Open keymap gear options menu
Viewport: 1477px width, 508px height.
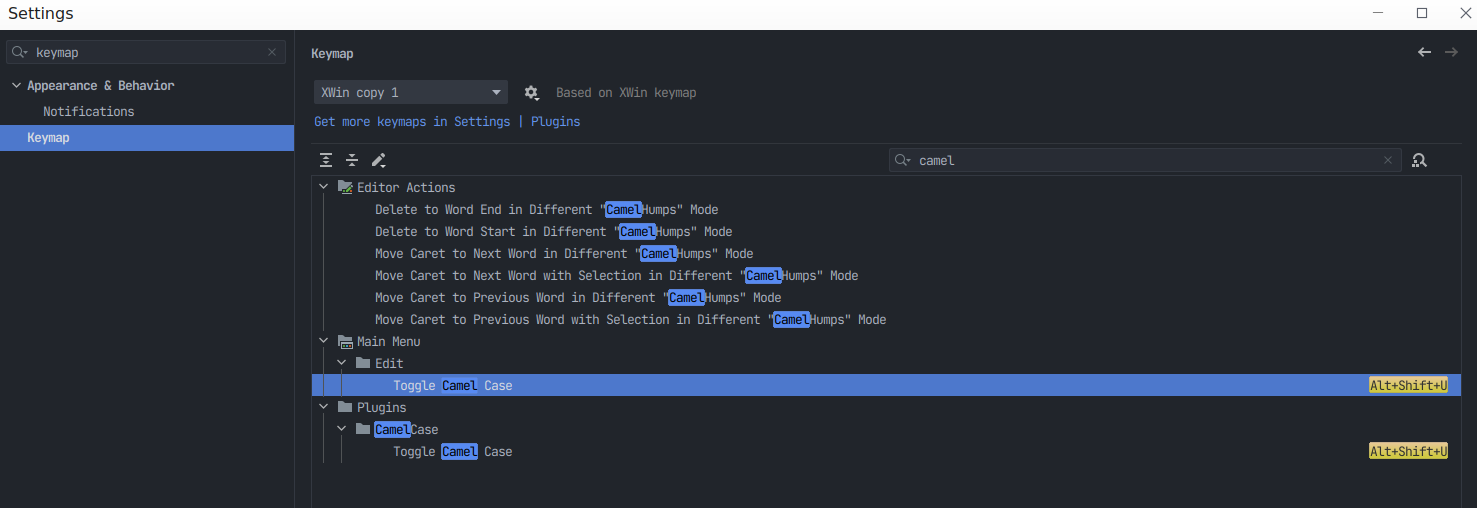pyautogui.click(x=532, y=93)
